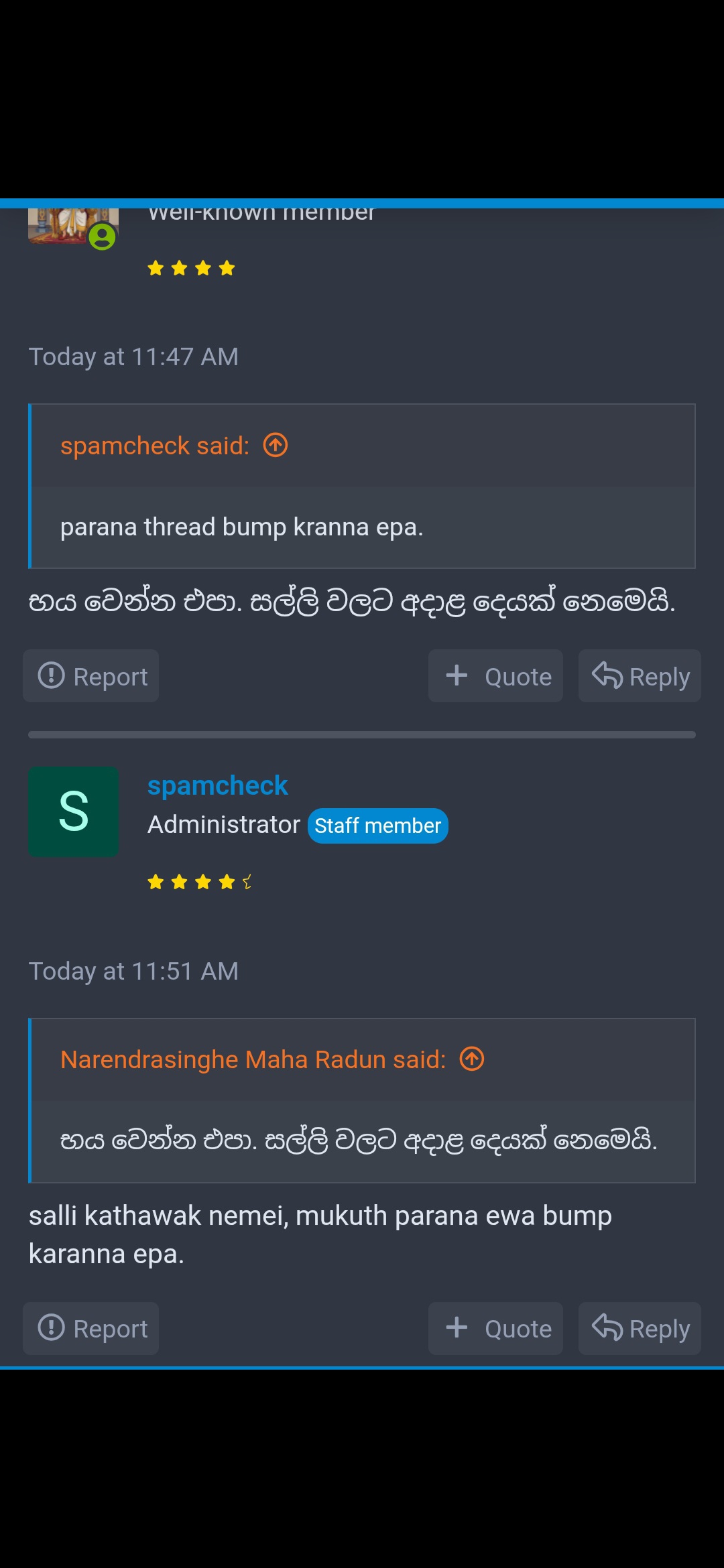Tap the plus icon in the first Quote button
724x1568 pixels.
[457, 675]
